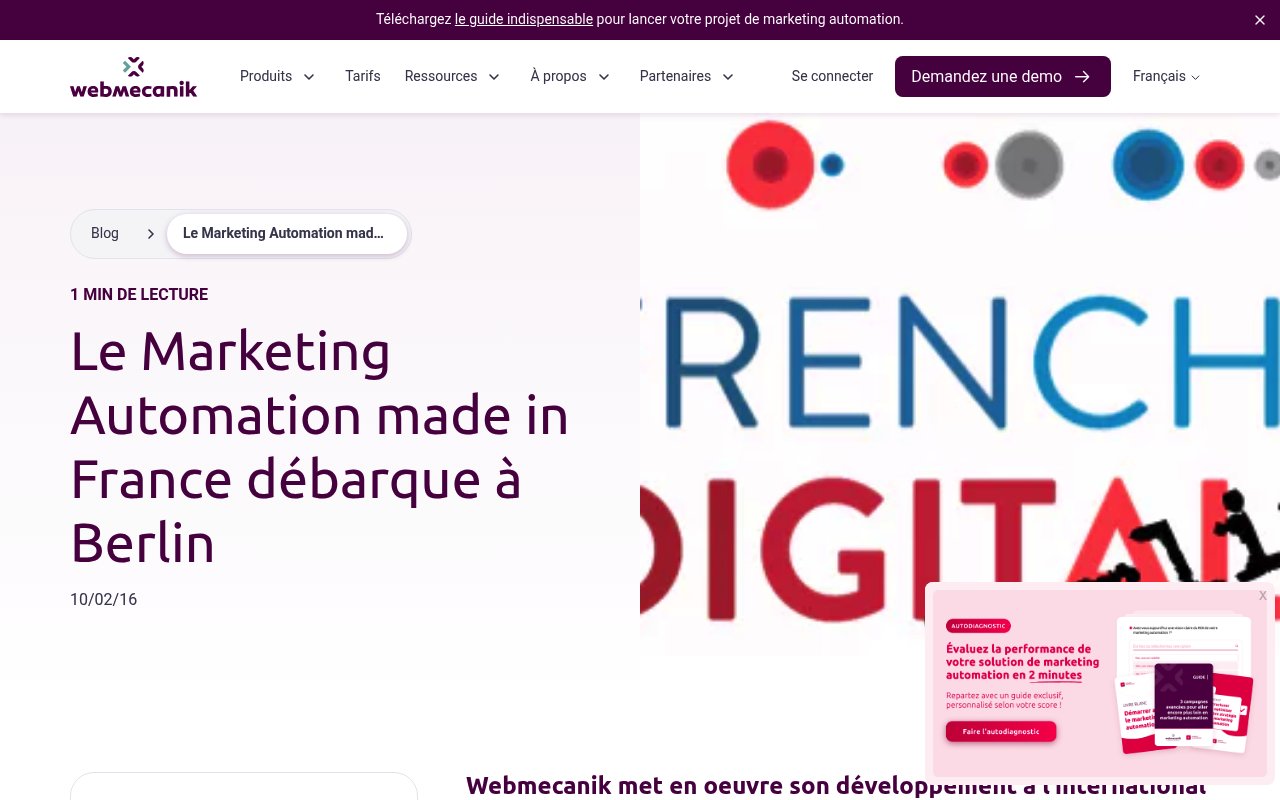The width and height of the screenshot is (1280, 800).
Task: Click the '2 minutes' underlined text in popup
Action: coord(1055,675)
